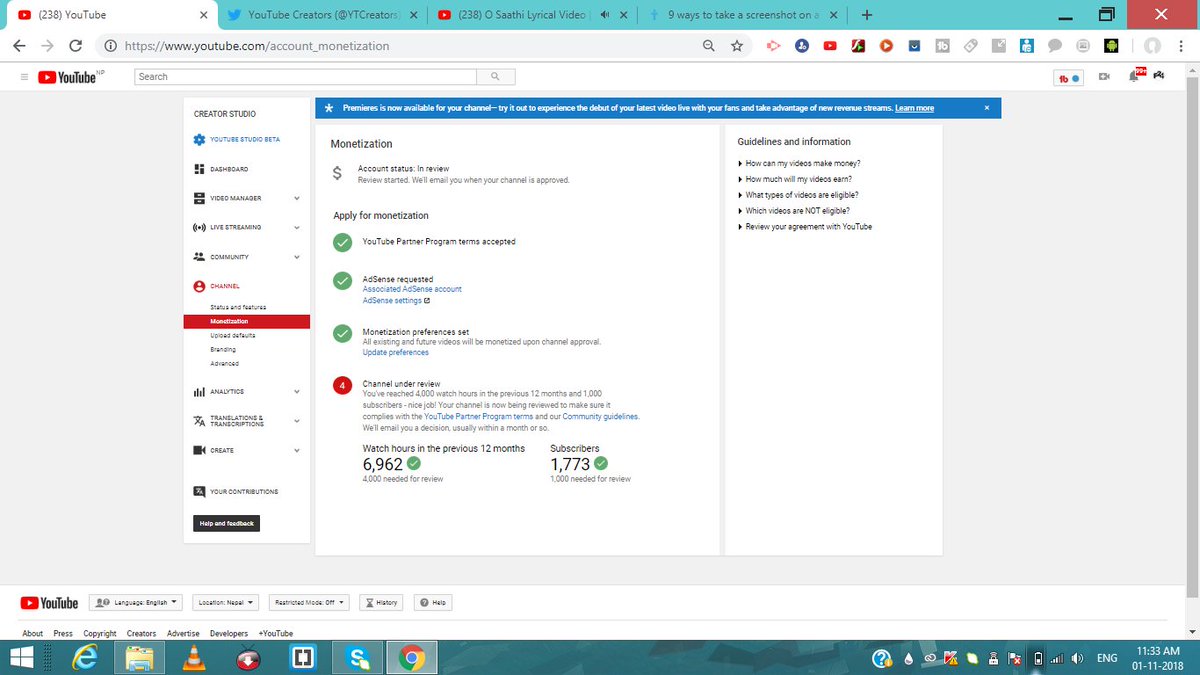Click the Help and feedback button
The width and height of the screenshot is (1200, 675).
click(227, 523)
